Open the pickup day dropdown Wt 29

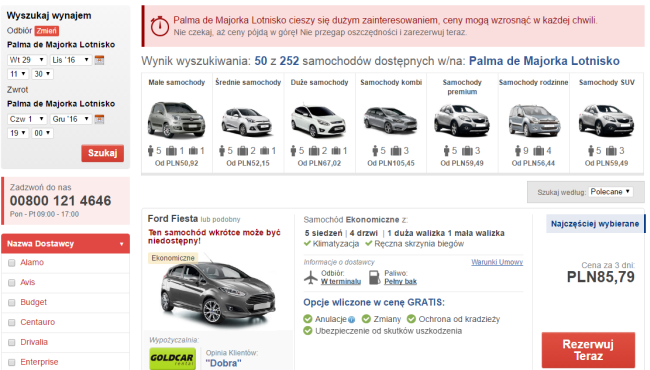[x=27, y=60]
